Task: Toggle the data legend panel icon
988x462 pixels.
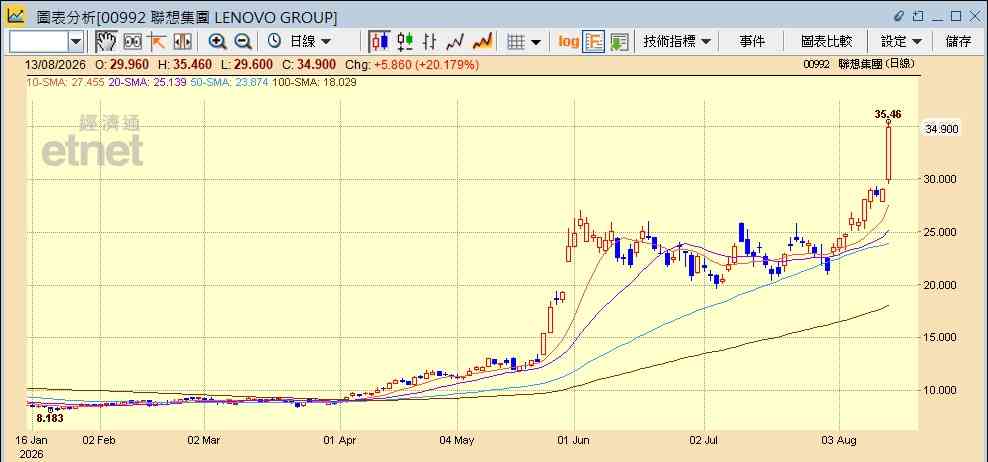Action: [594, 42]
